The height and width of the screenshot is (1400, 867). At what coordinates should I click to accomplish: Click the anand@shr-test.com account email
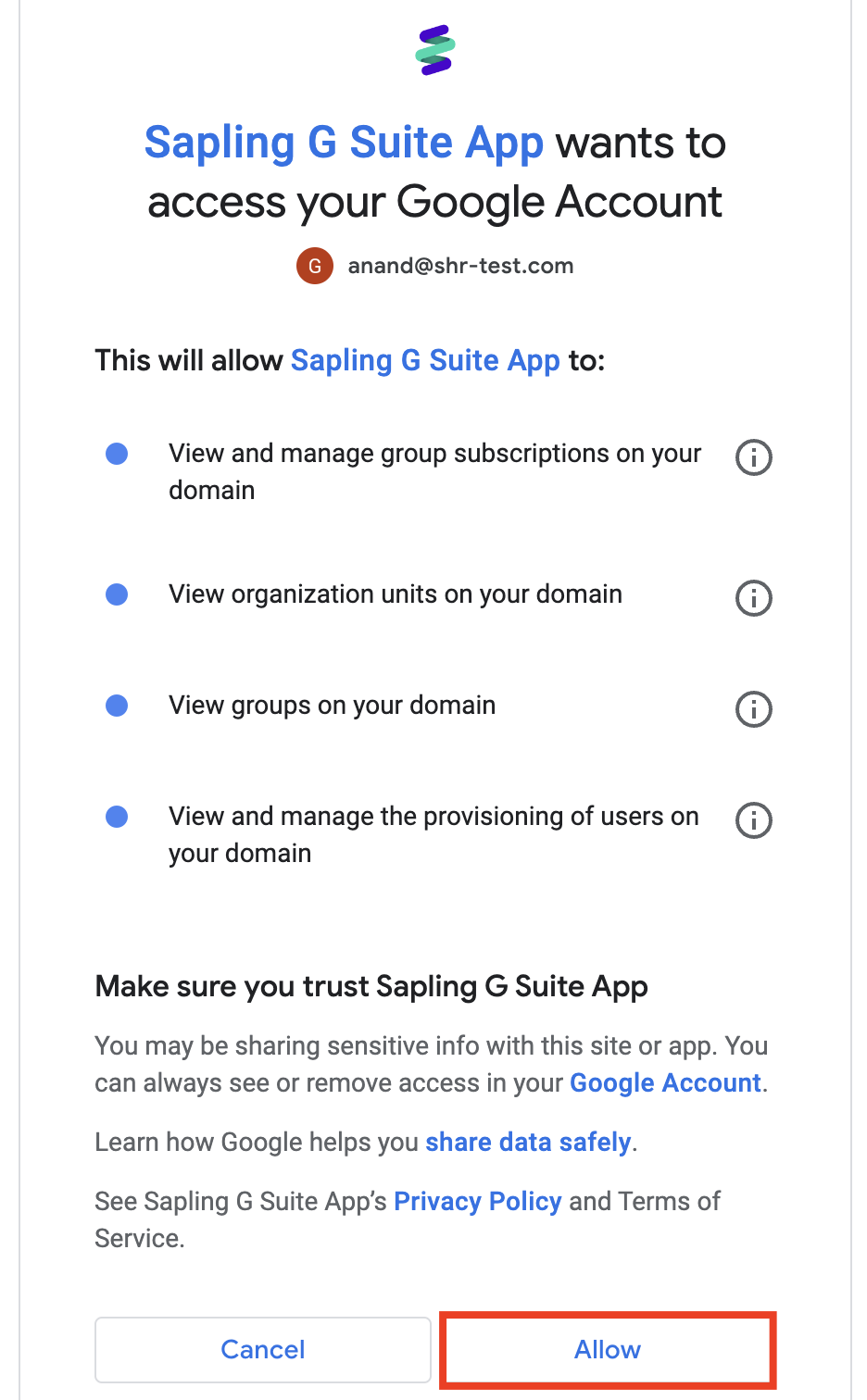(x=460, y=266)
